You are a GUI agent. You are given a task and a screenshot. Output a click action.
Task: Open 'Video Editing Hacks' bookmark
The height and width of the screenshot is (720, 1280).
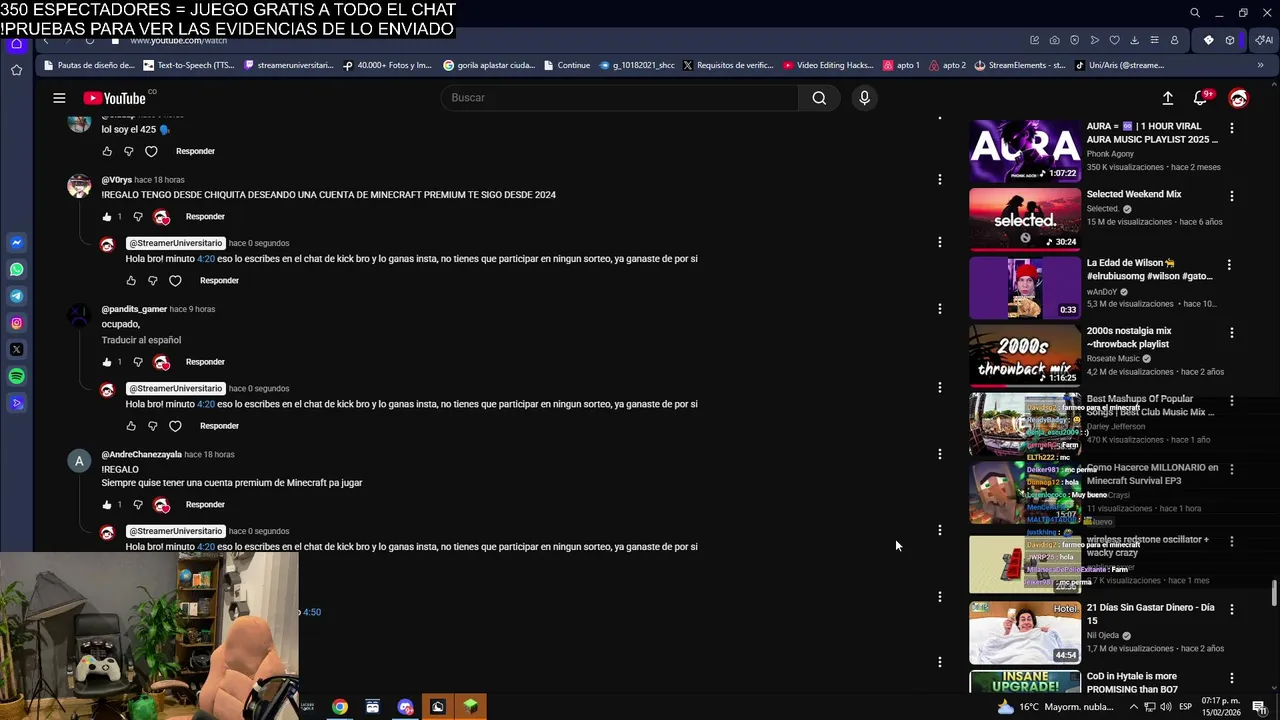[x=828, y=65]
